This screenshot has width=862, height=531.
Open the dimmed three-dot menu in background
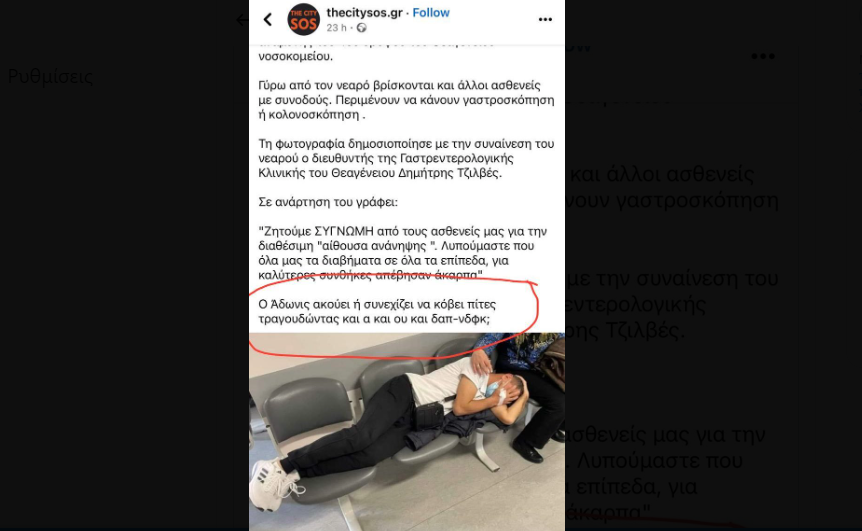(x=762, y=57)
